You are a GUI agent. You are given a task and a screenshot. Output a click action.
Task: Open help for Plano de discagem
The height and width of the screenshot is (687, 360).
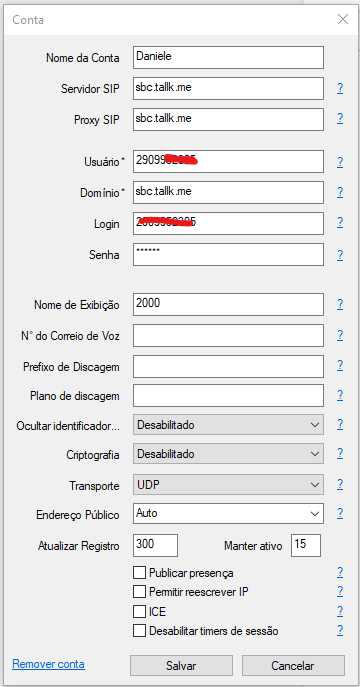coord(340,396)
